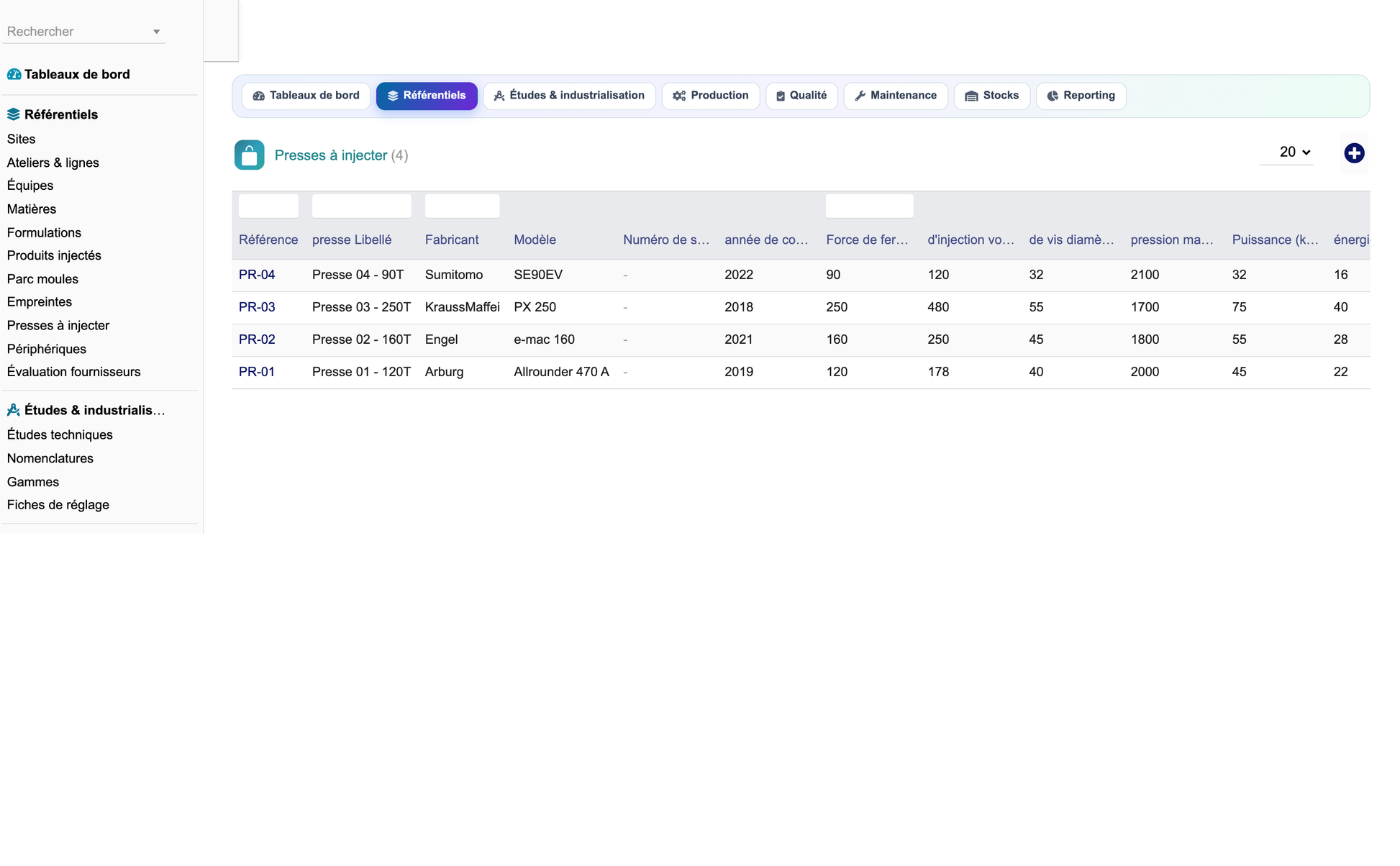This screenshot has height=866, width=1400.
Task: Click the Fabricant filter field
Action: tap(463, 206)
